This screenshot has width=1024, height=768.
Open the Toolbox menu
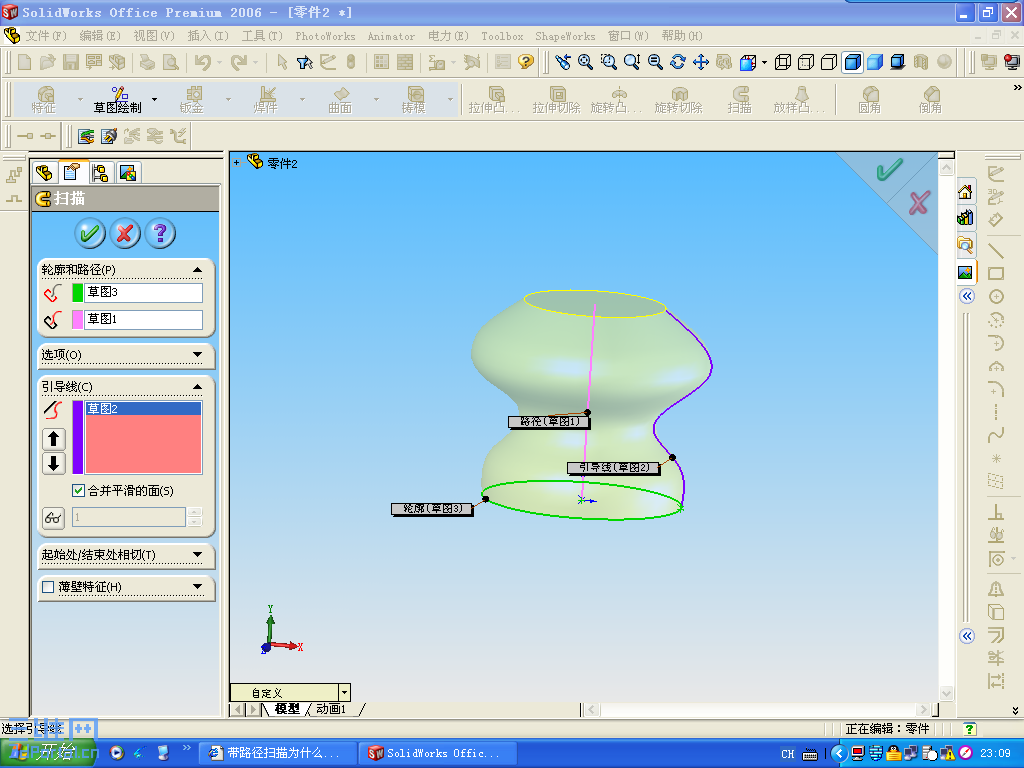502,36
